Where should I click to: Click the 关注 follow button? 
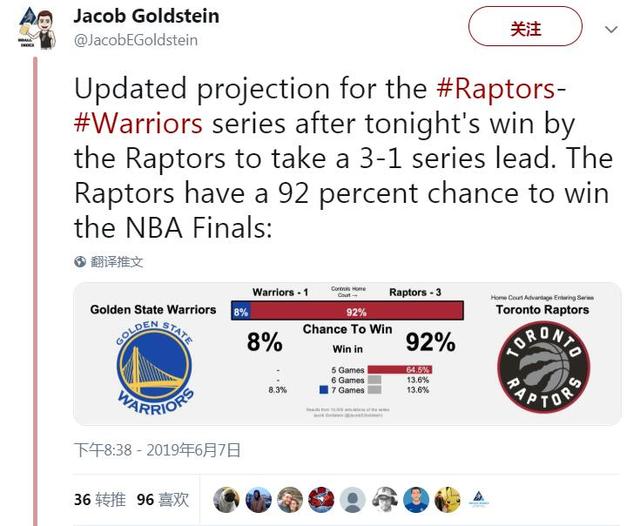click(x=525, y=27)
